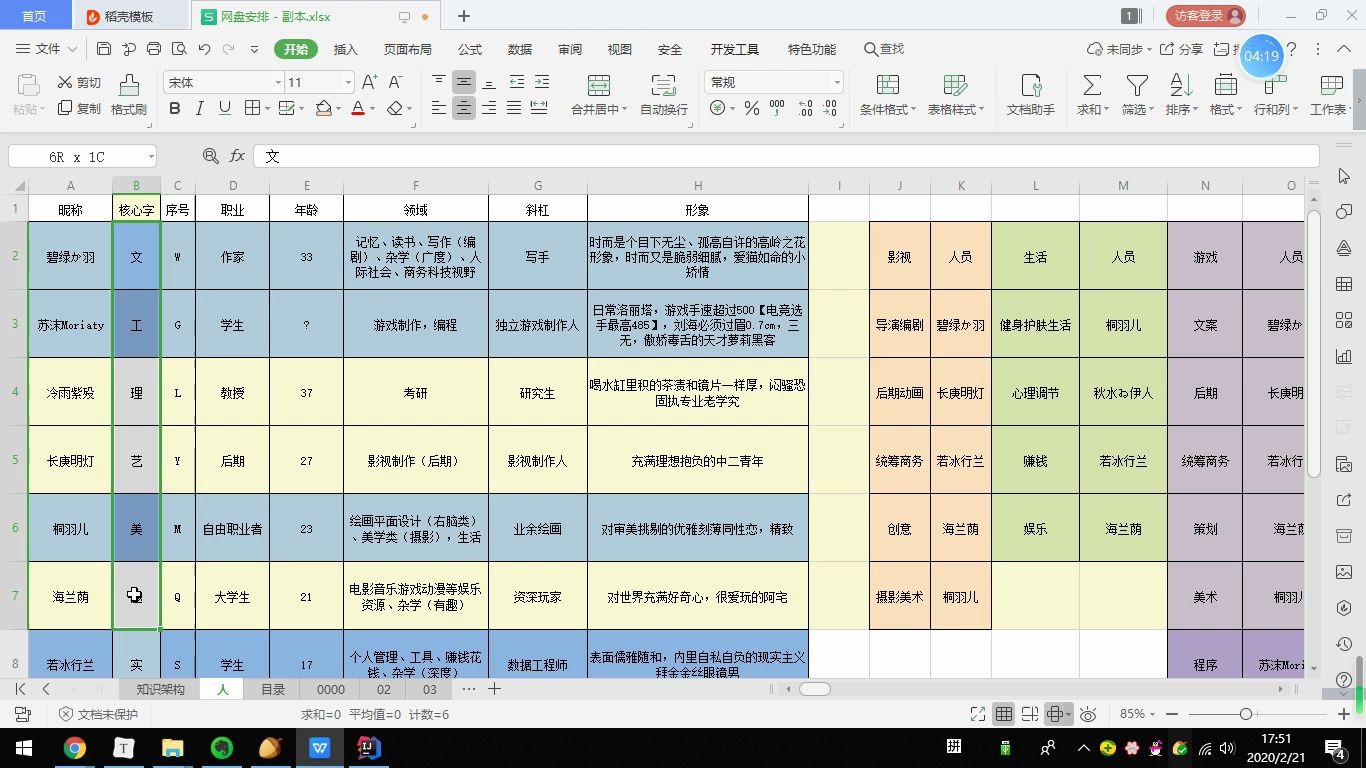Click the Find (查找) search button
Viewport: 1366px width, 768px height.
(x=884, y=49)
